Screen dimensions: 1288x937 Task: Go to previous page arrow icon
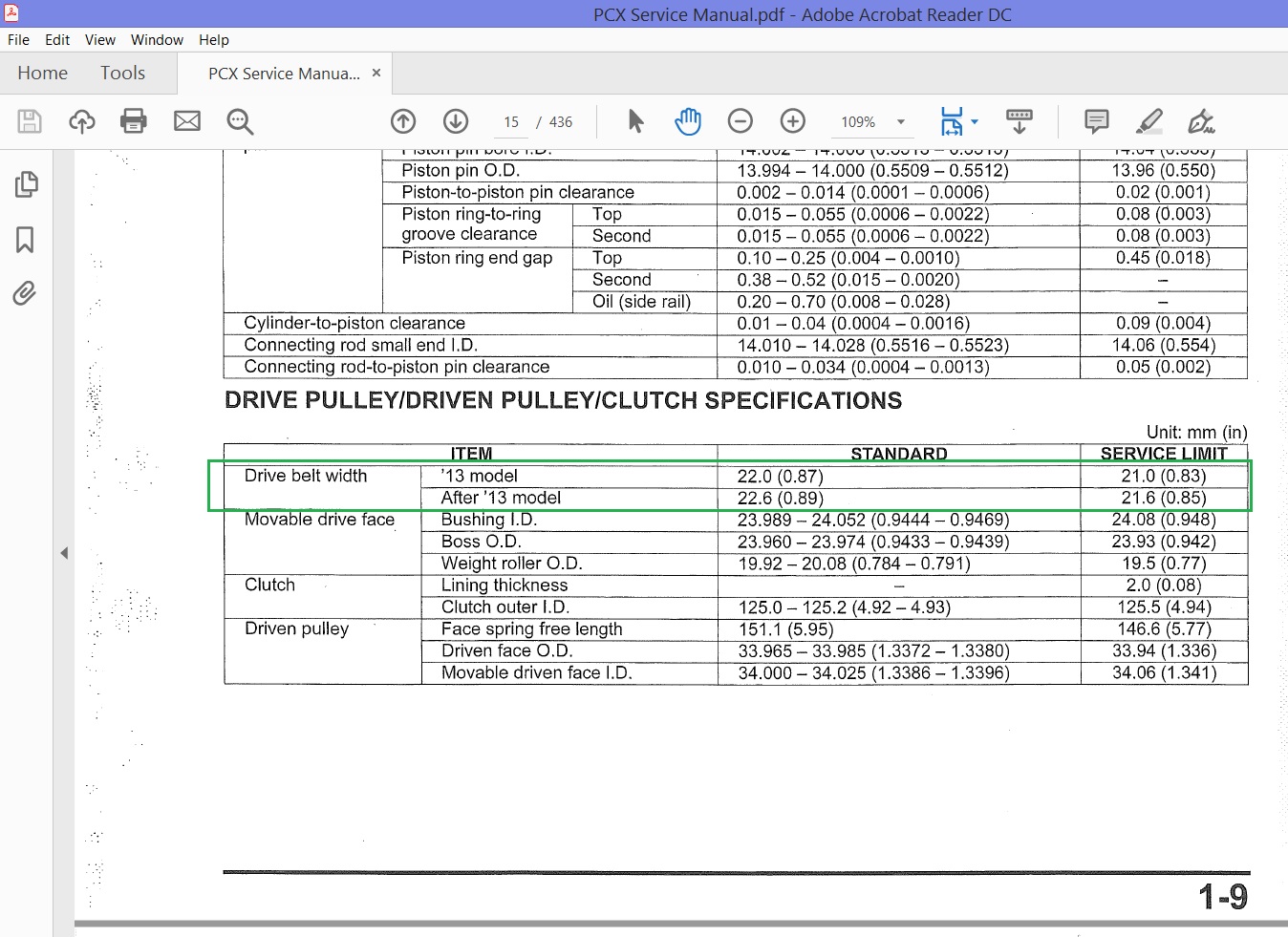click(403, 121)
